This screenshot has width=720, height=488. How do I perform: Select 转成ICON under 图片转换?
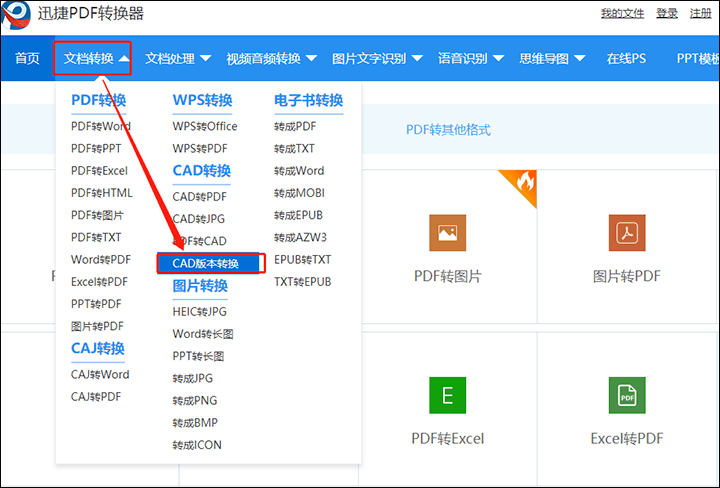coord(197,445)
